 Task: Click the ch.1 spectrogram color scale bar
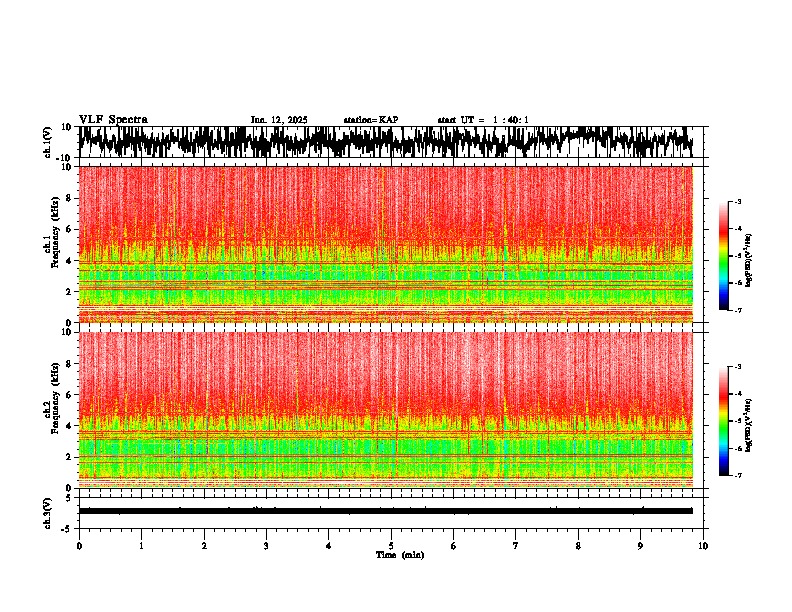[x=724, y=256]
